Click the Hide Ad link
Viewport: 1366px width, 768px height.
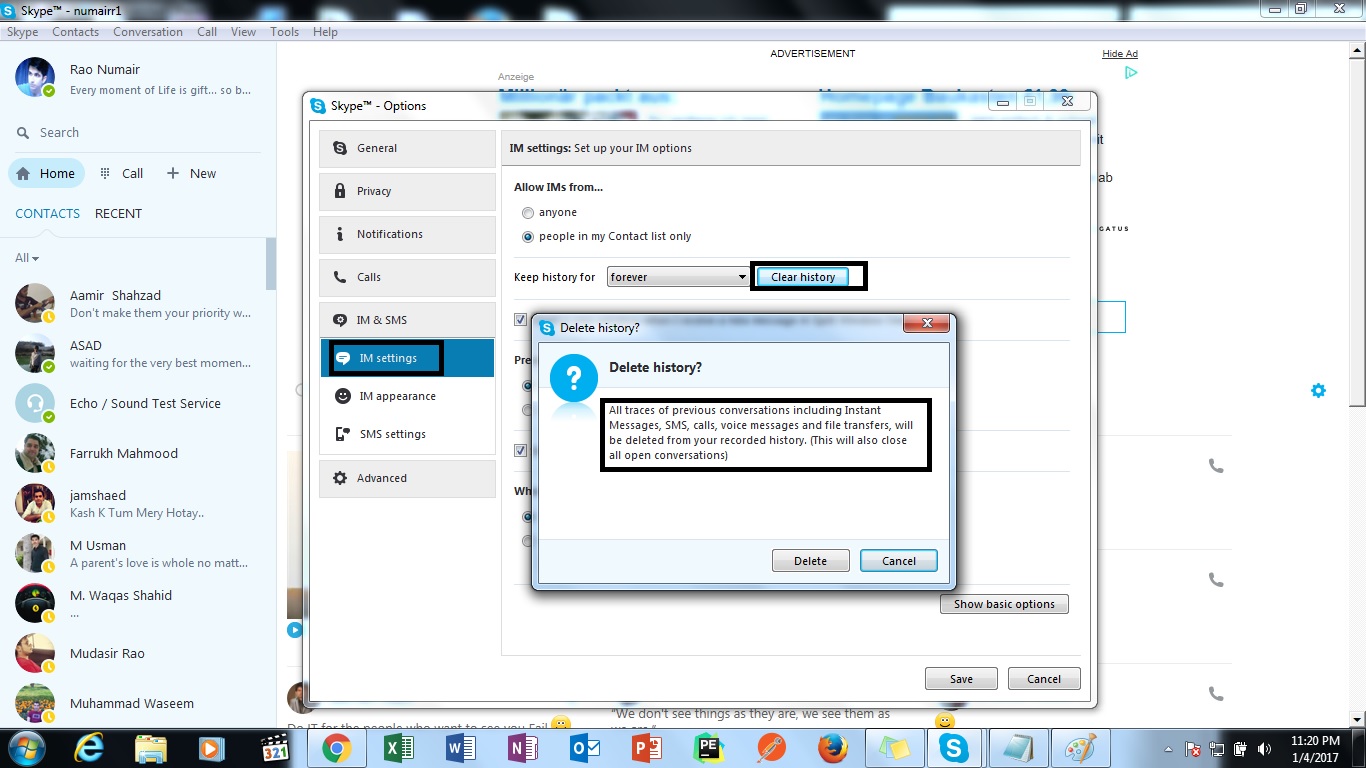pos(1120,54)
